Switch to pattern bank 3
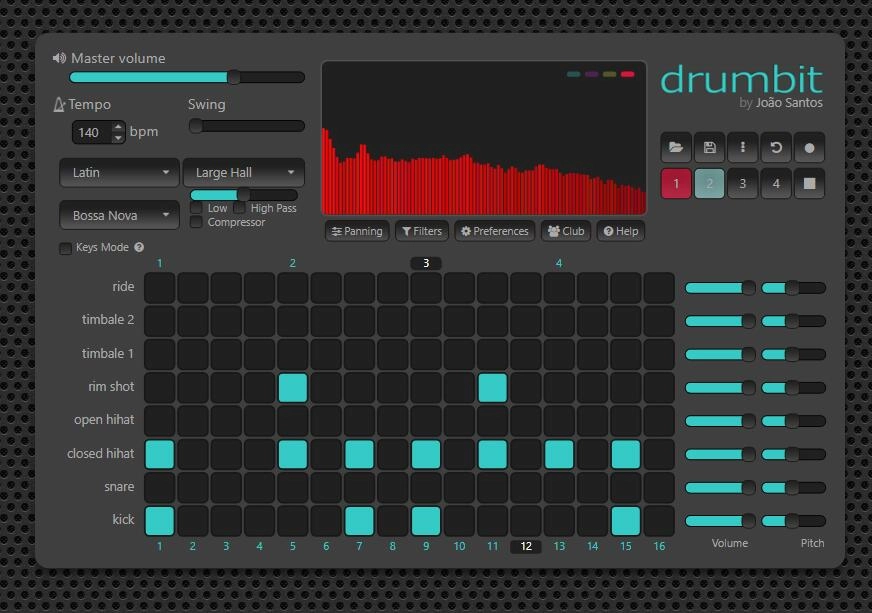This screenshot has height=613, width=872. [x=742, y=184]
